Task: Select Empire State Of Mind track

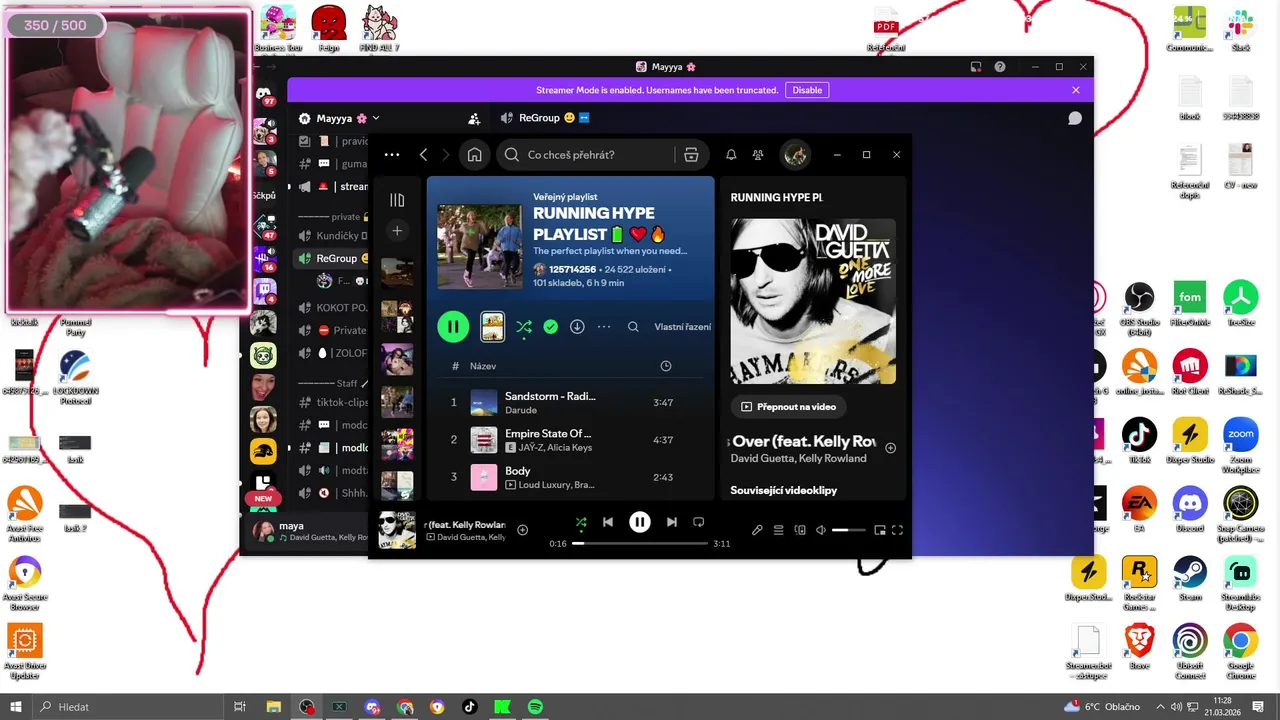Action: pos(570,440)
